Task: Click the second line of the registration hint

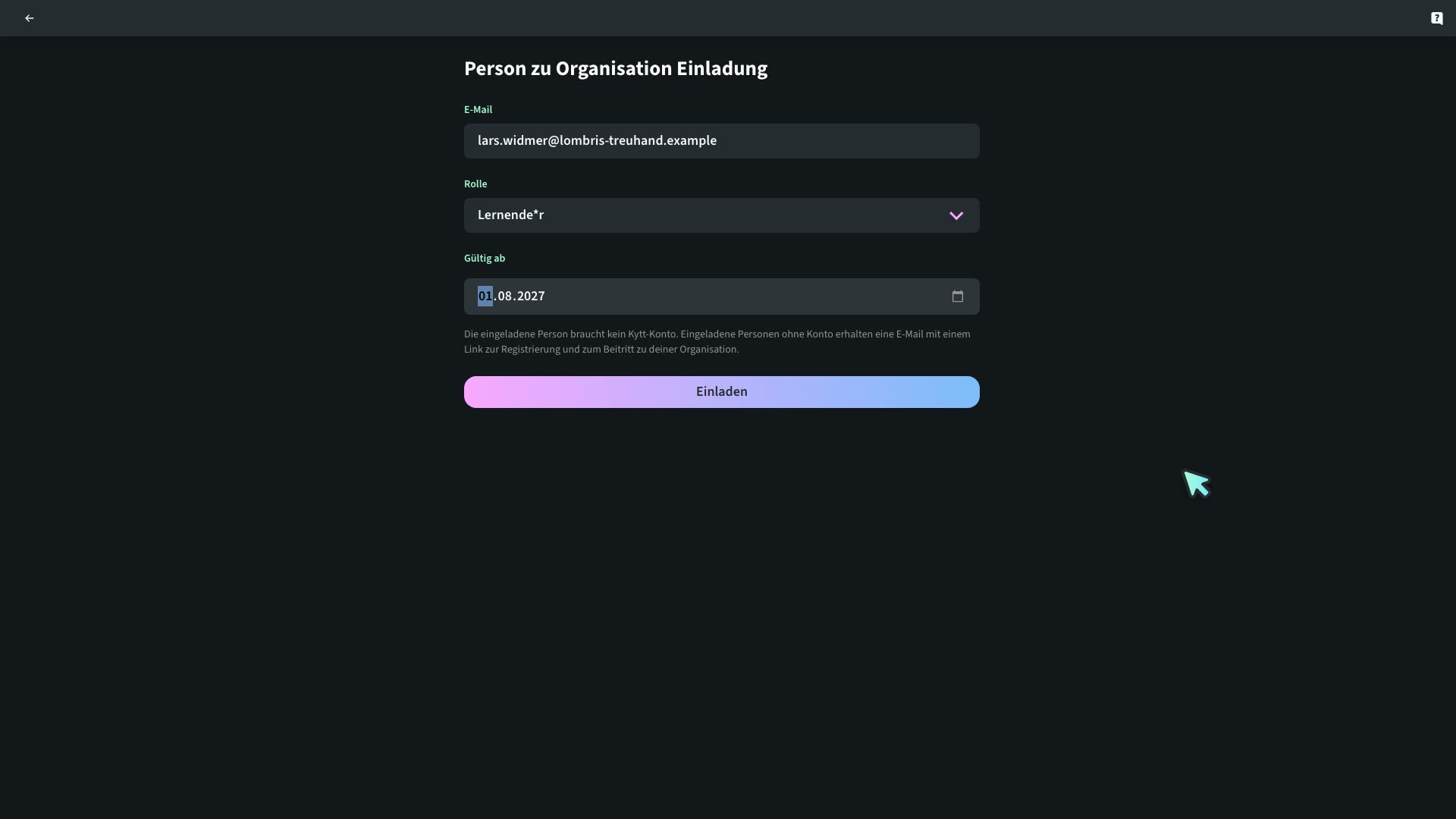Action: tap(601, 350)
